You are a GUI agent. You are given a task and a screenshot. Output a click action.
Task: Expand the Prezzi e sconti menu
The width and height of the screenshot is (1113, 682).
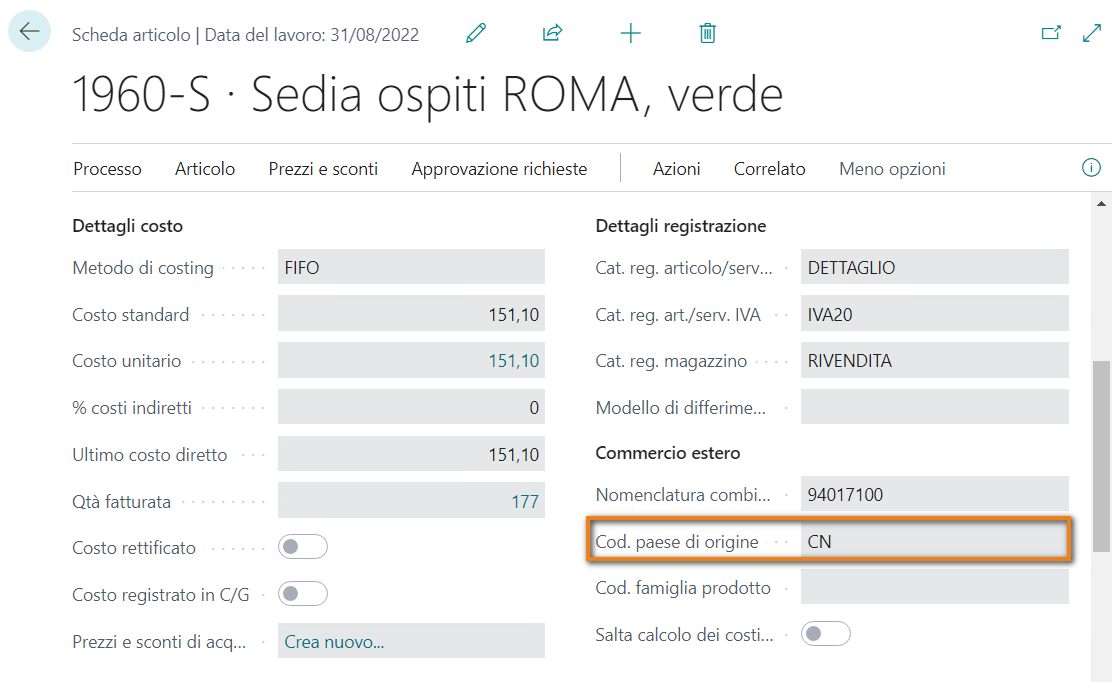[x=323, y=169]
